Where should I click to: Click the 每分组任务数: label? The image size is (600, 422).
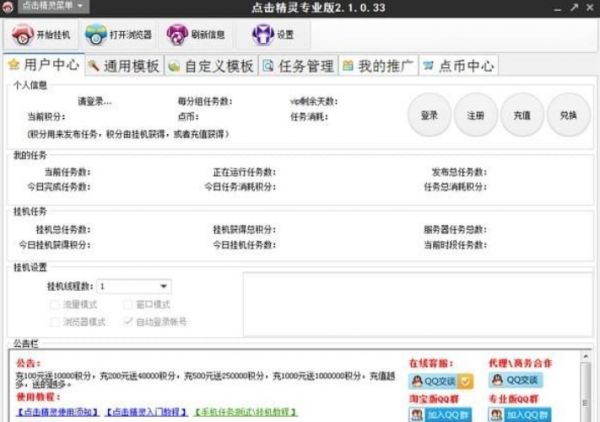[x=205, y=101]
